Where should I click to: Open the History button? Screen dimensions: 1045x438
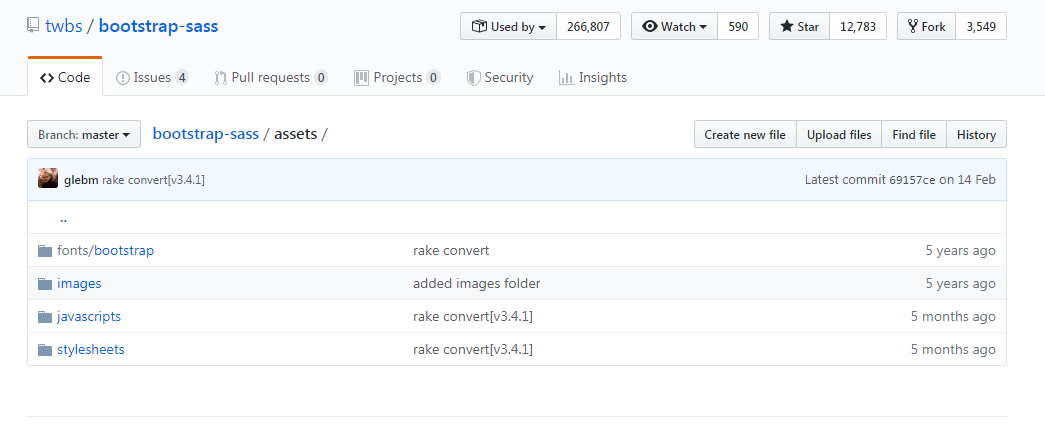click(x=976, y=135)
